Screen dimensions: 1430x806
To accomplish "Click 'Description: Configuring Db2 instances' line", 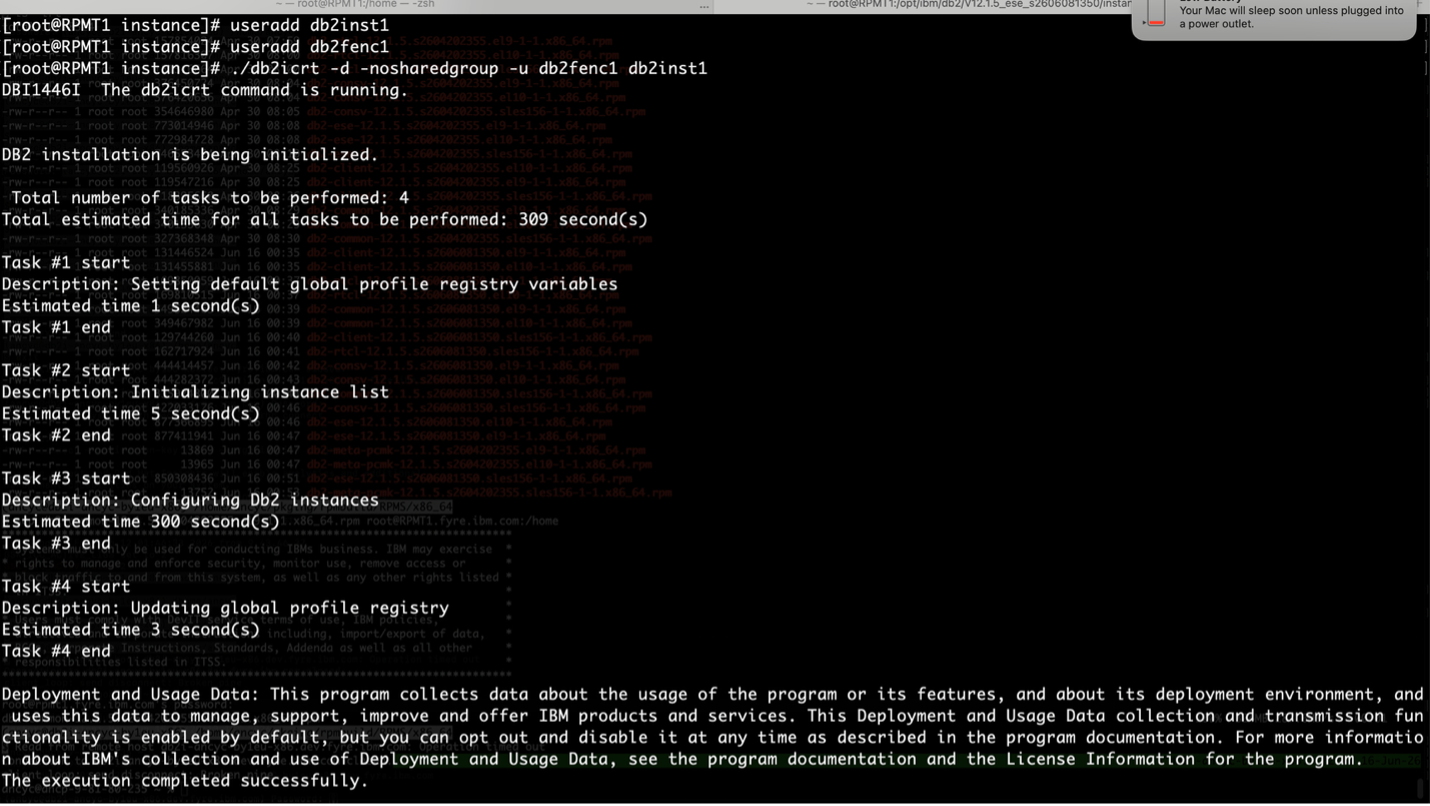I will (x=190, y=500).
